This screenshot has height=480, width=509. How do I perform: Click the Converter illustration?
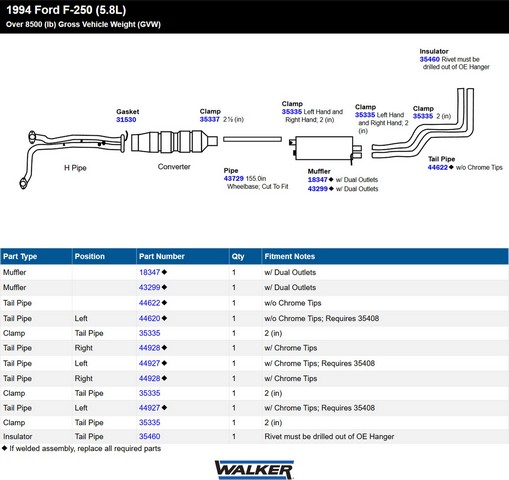tap(174, 142)
